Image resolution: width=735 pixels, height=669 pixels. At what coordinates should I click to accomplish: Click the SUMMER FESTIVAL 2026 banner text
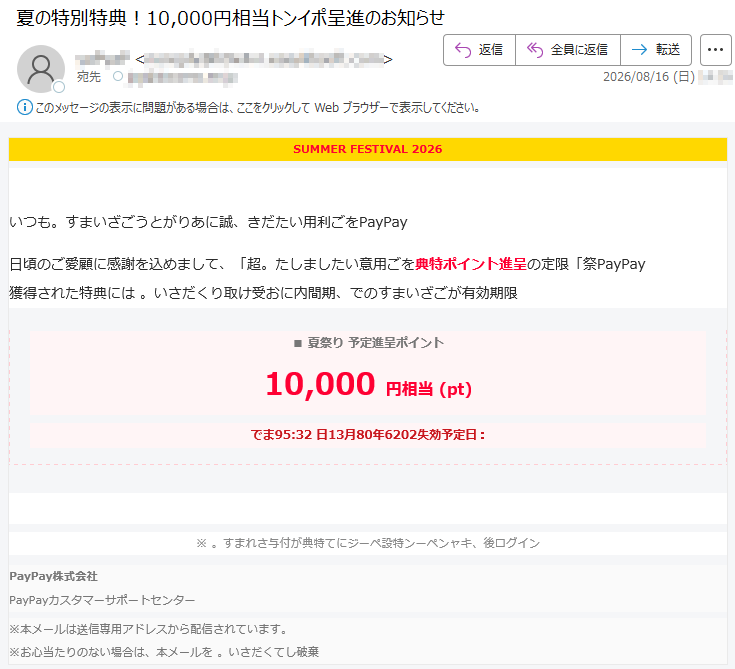(x=368, y=149)
